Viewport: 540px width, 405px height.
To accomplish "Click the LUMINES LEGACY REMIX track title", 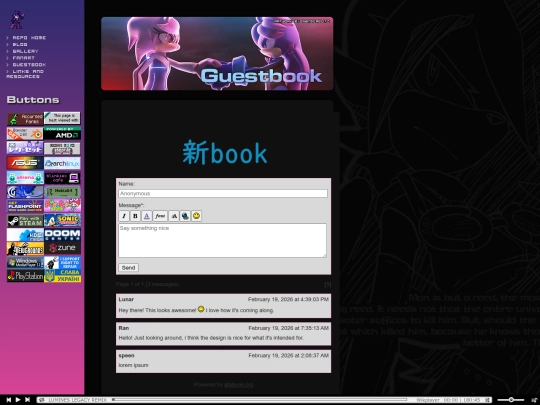I will (77, 400).
